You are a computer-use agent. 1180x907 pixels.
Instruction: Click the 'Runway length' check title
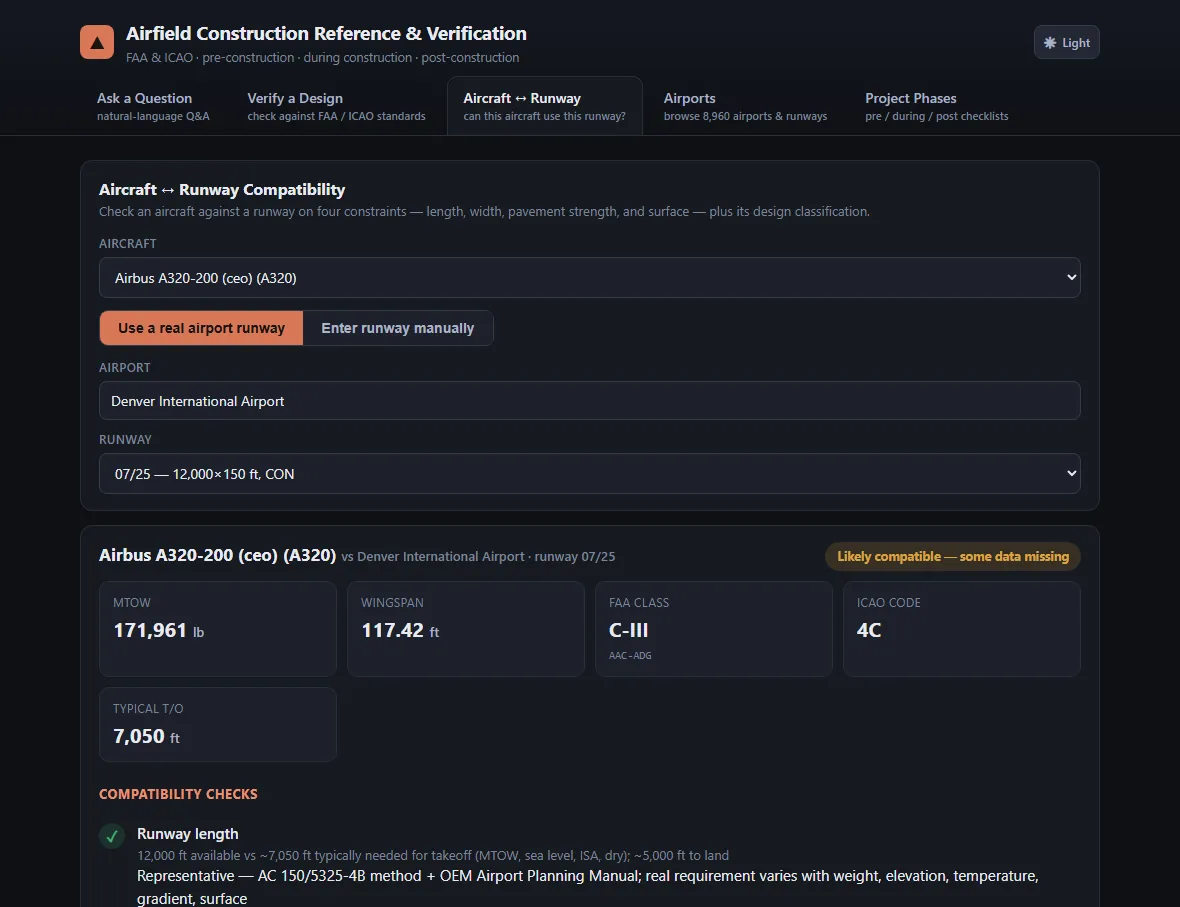tap(187, 834)
